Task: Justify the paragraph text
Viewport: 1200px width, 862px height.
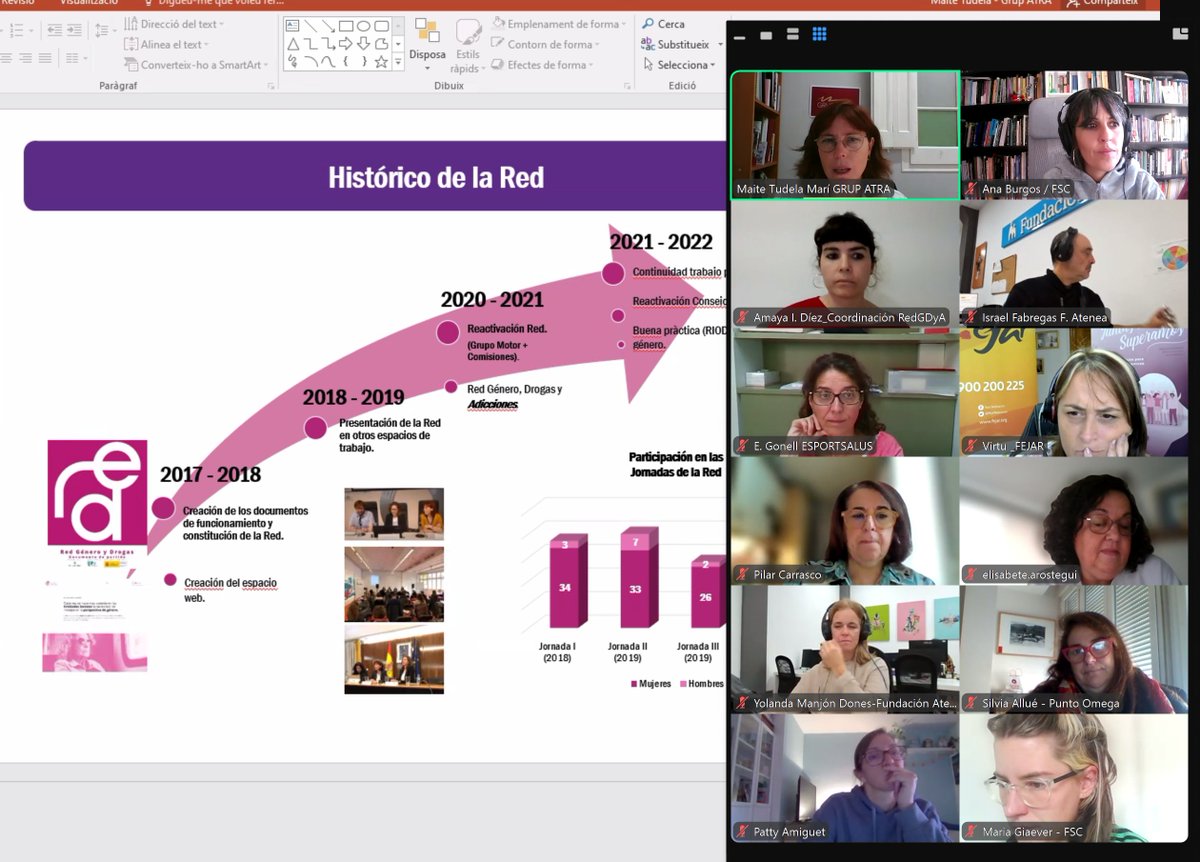Action: click(x=45, y=58)
